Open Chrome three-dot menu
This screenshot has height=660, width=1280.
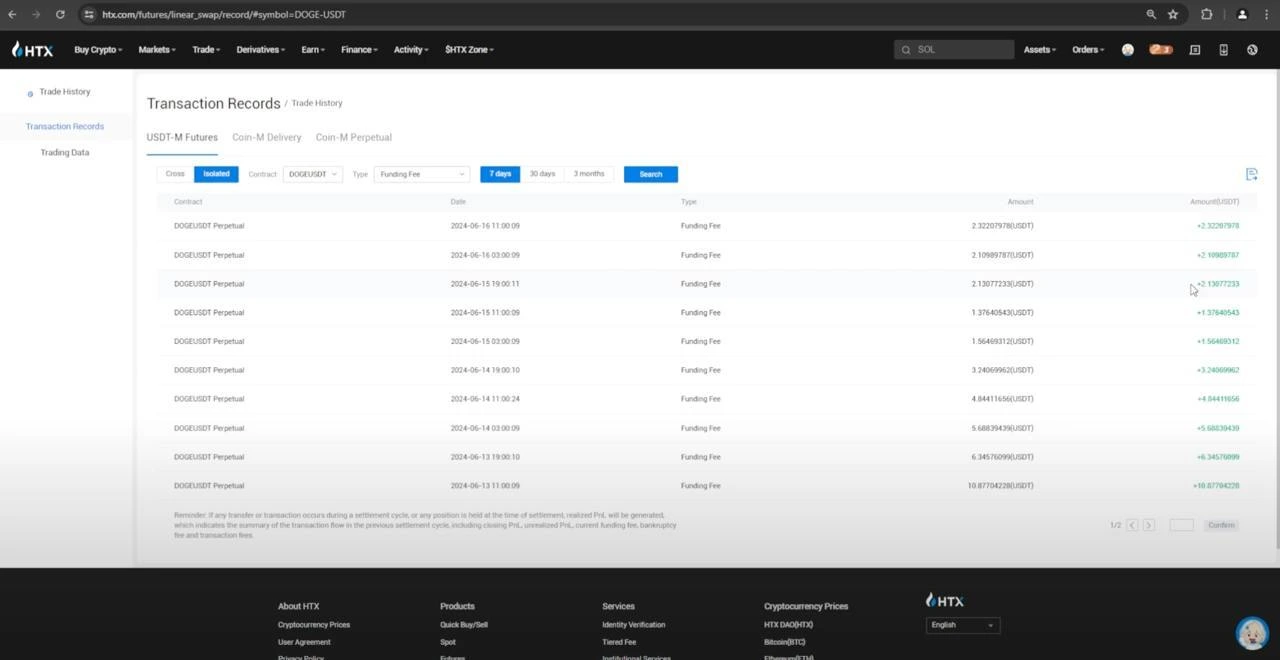(1266, 14)
